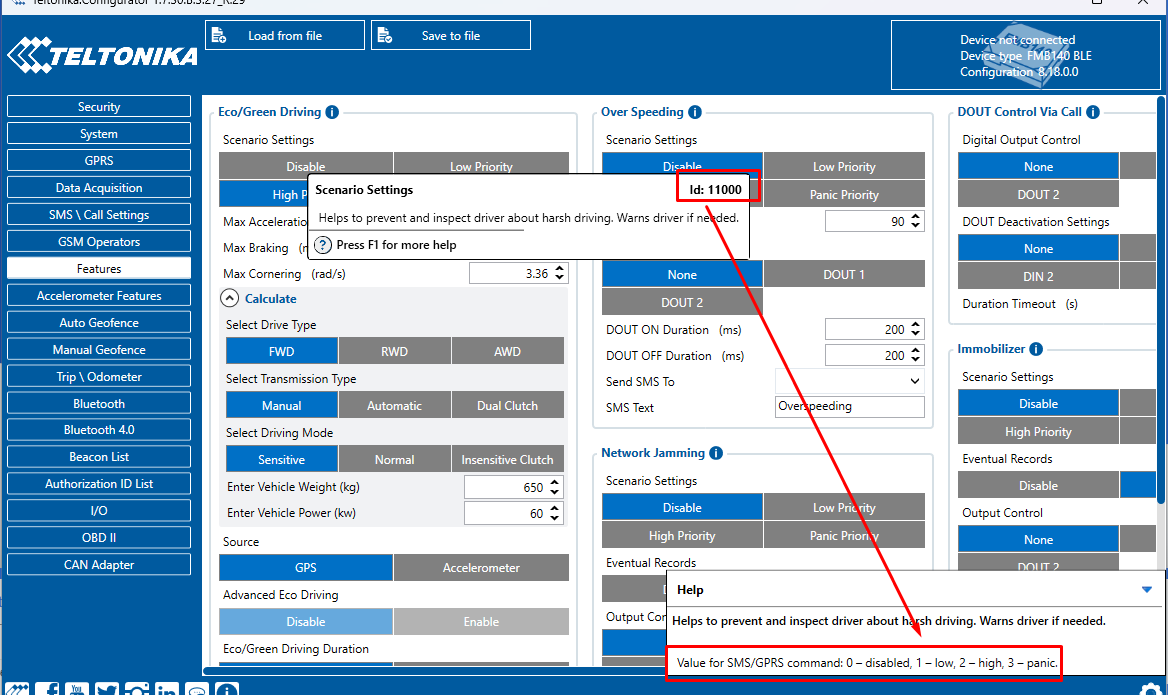
Task: Open the CAN Adapter section
Action: click(99, 565)
